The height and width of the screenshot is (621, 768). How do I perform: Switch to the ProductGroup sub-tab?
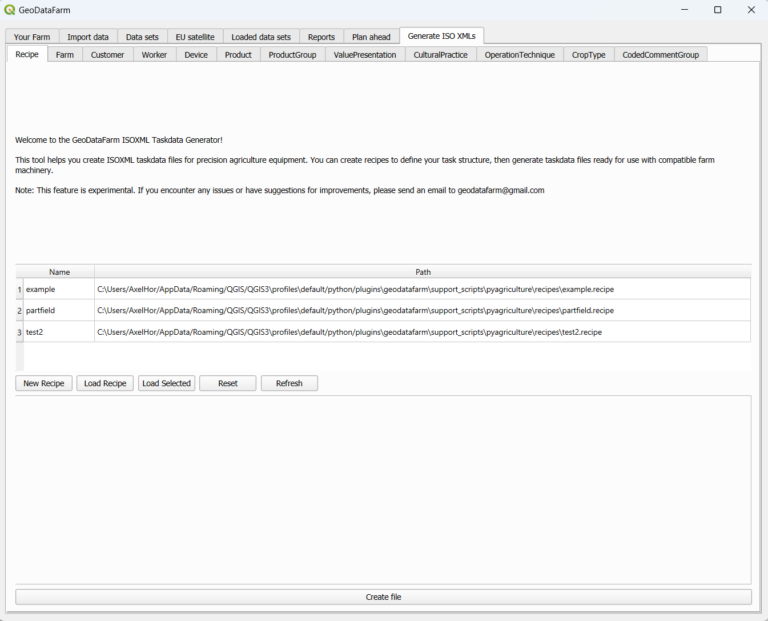(x=292, y=55)
